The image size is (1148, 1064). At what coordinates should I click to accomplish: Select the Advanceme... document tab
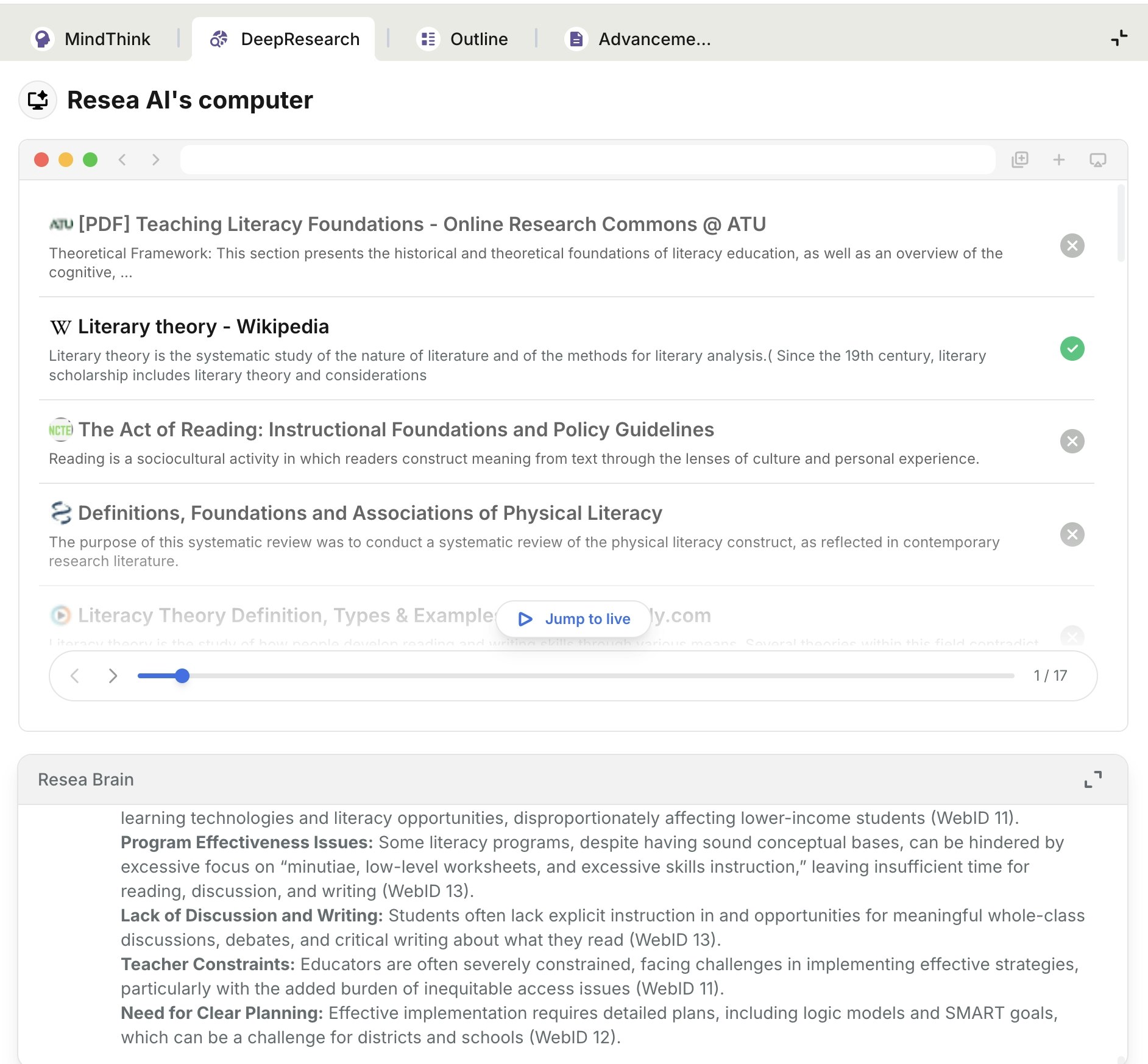[x=637, y=39]
